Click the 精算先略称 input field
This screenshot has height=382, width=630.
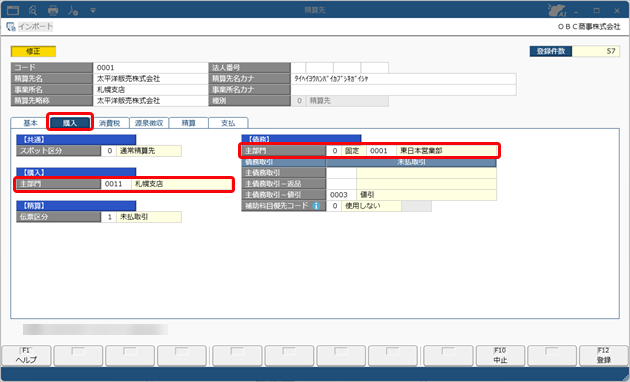click(150, 101)
